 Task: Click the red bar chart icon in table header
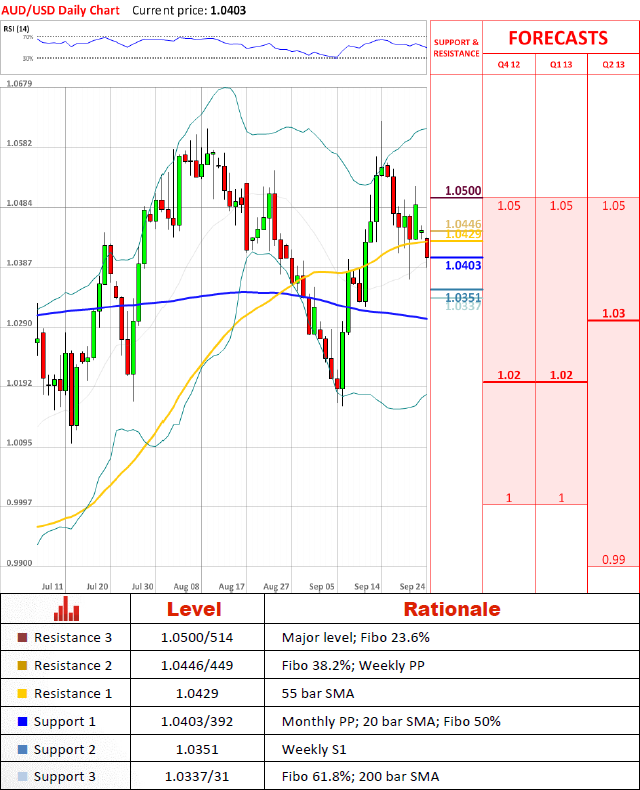click(66, 609)
